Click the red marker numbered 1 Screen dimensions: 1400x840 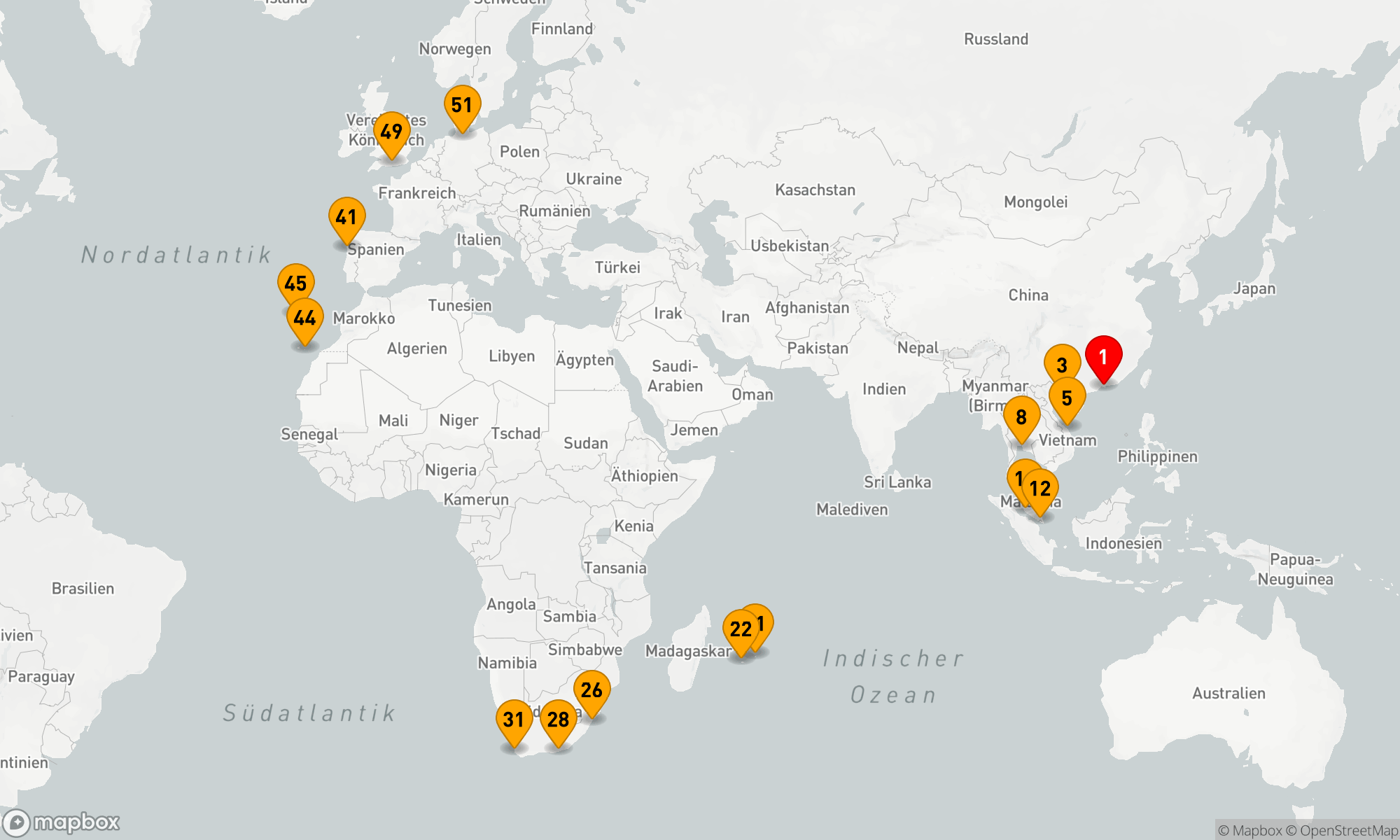[1103, 358]
